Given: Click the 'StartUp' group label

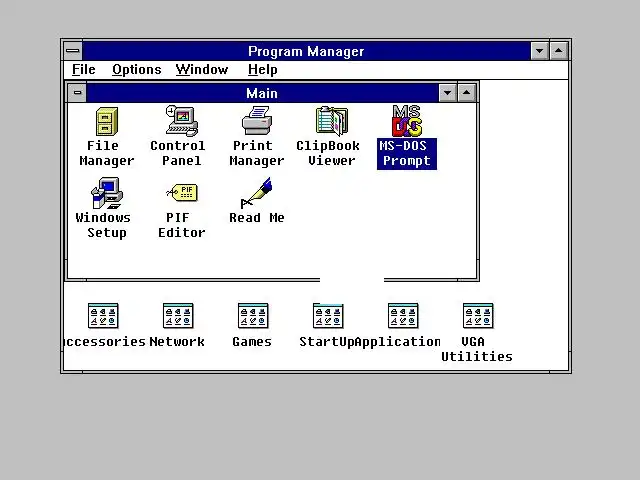Looking at the screenshot, I should 327,342.
